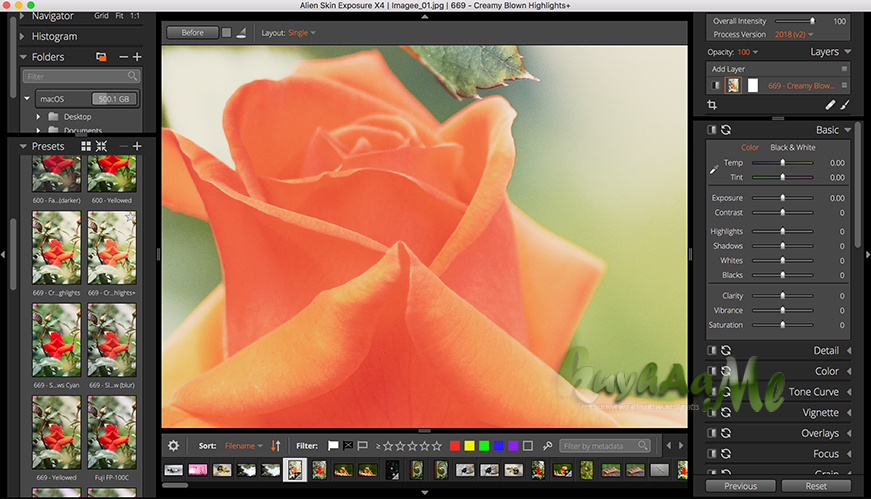Collapse the Presets panel
871x499 pixels.
click(x=23, y=146)
